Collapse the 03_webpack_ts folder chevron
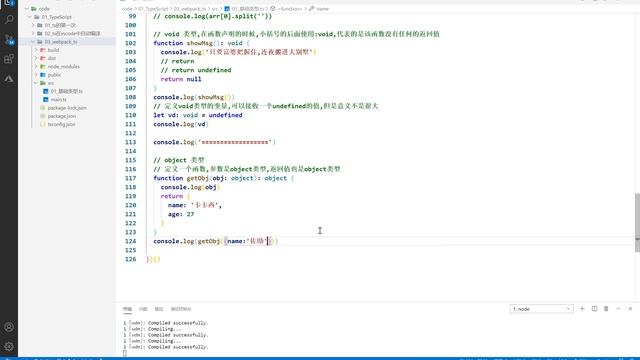The width and height of the screenshot is (640, 360). [x=33, y=42]
